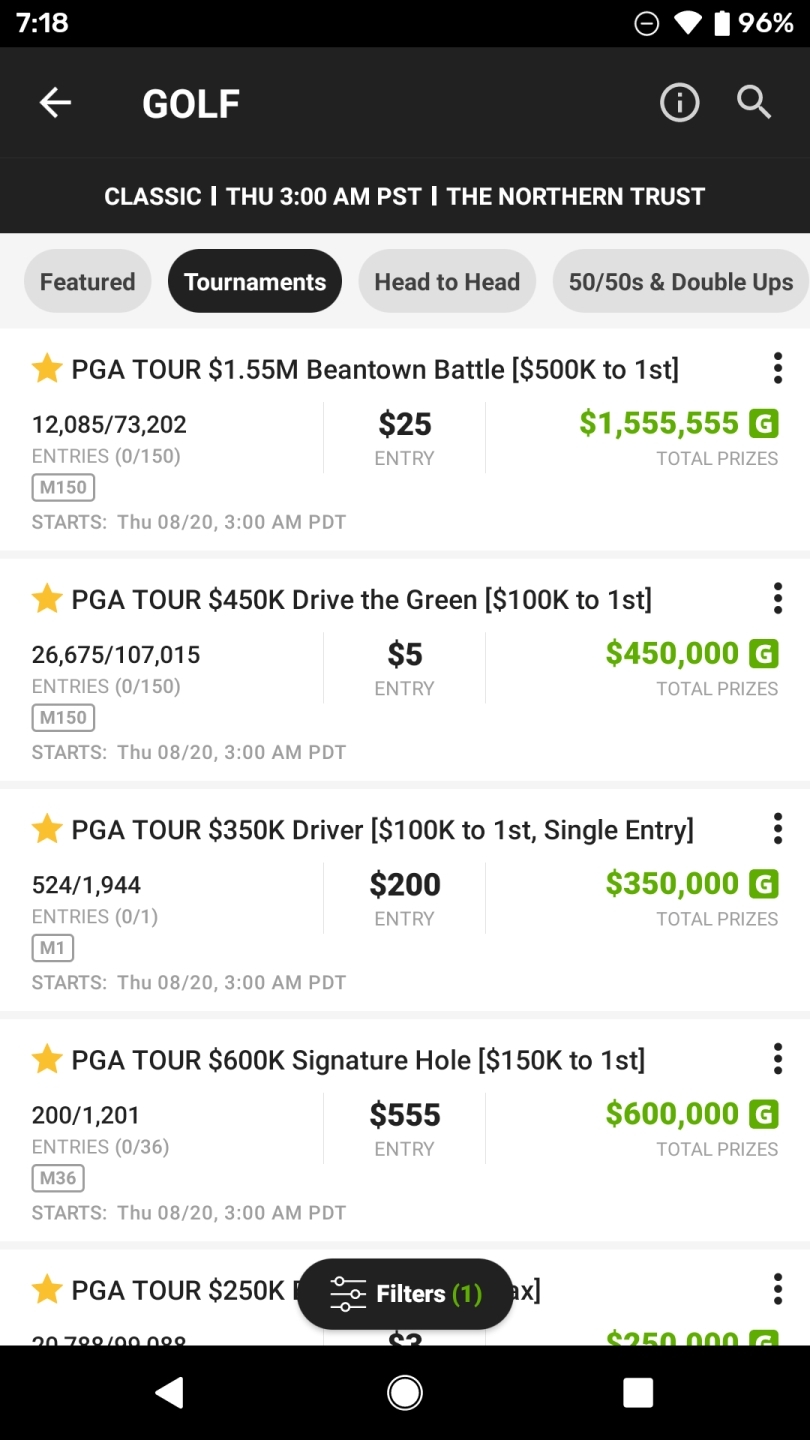Tap the star beside Signature Hole contest
This screenshot has height=1440, width=810.
47,1059
